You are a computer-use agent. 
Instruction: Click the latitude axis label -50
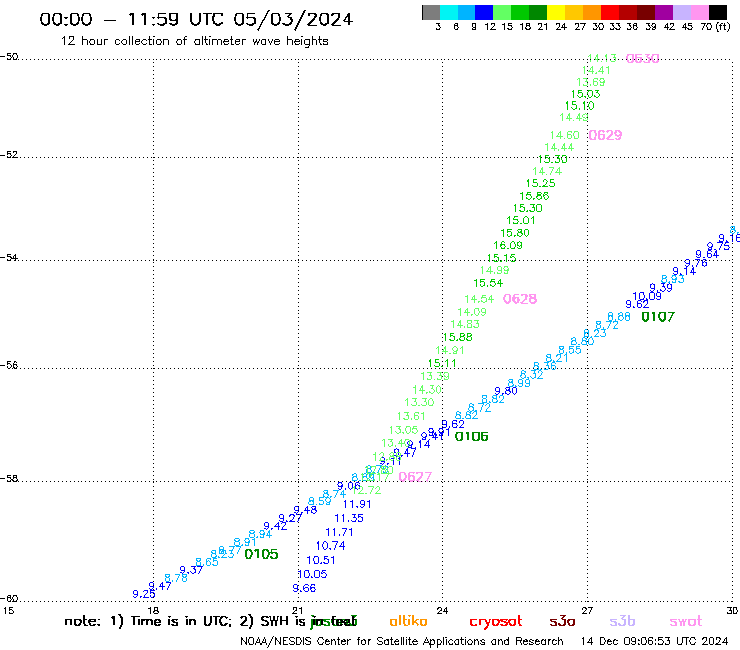9,57
